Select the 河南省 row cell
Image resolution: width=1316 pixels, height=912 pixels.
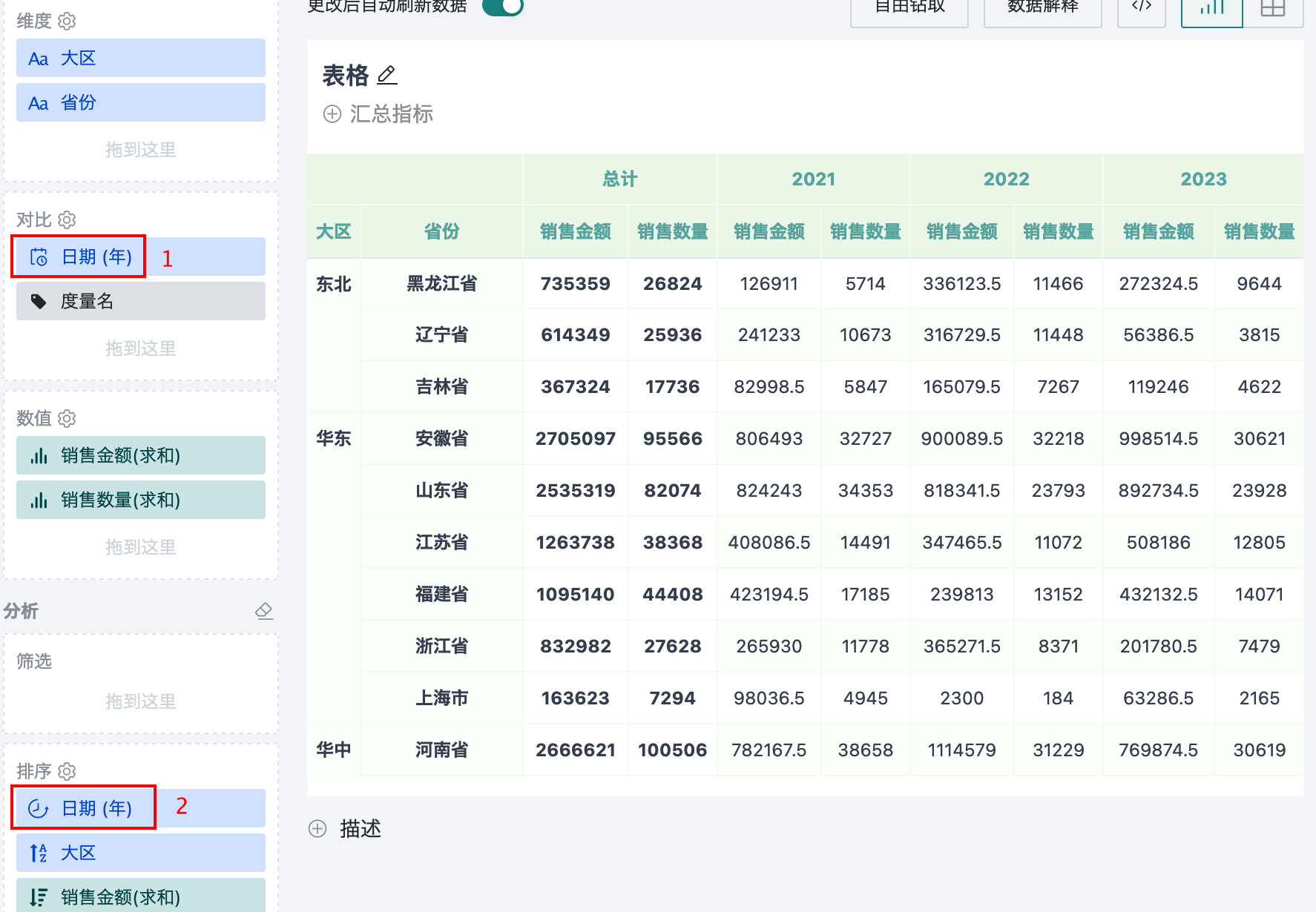tap(442, 750)
